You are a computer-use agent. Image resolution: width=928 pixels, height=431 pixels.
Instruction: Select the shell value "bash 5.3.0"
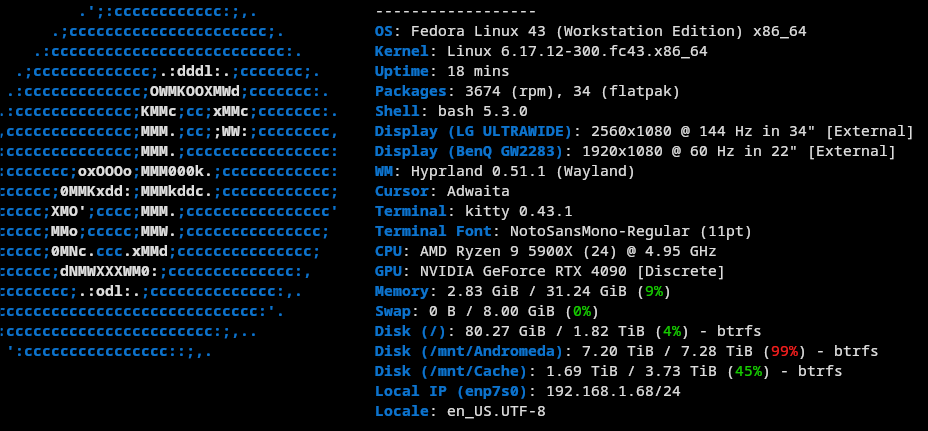coord(482,111)
